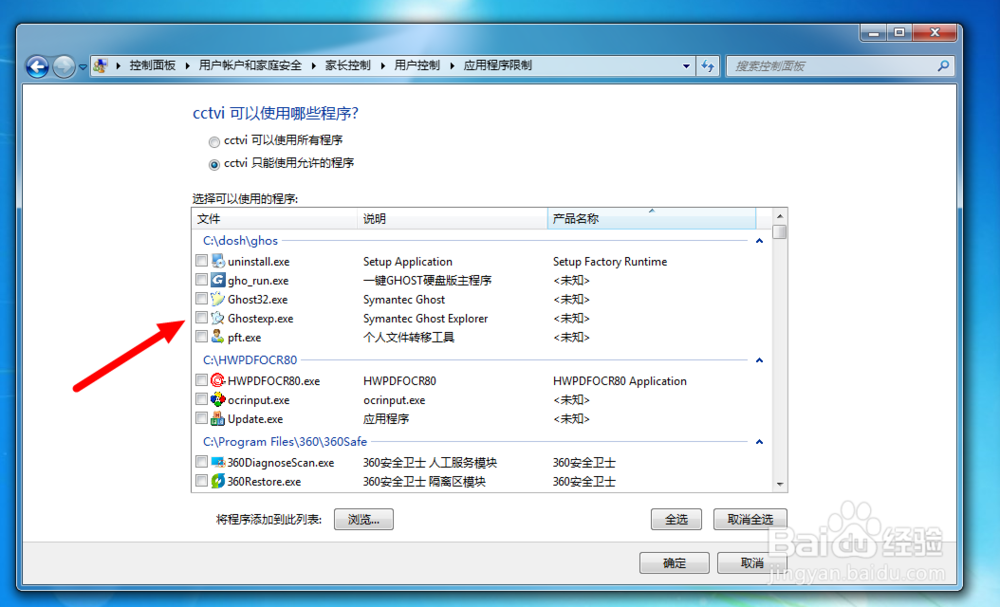Click the search magnifier icon
Viewport: 1000px width, 607px height.
pos(943,65)
